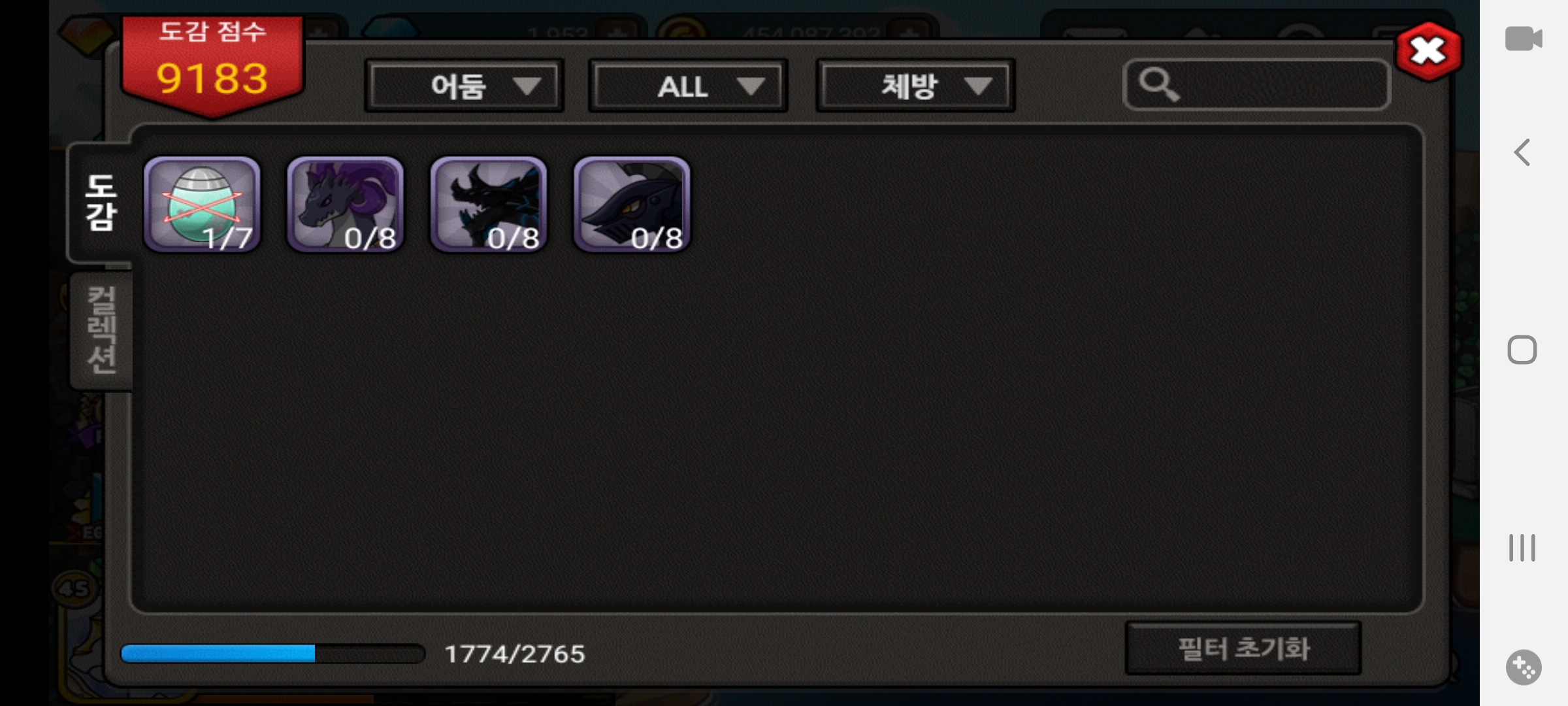
Task: Click the 도감 점수 9183 banner
Action: pyautogui.click(x=212, y=65)
